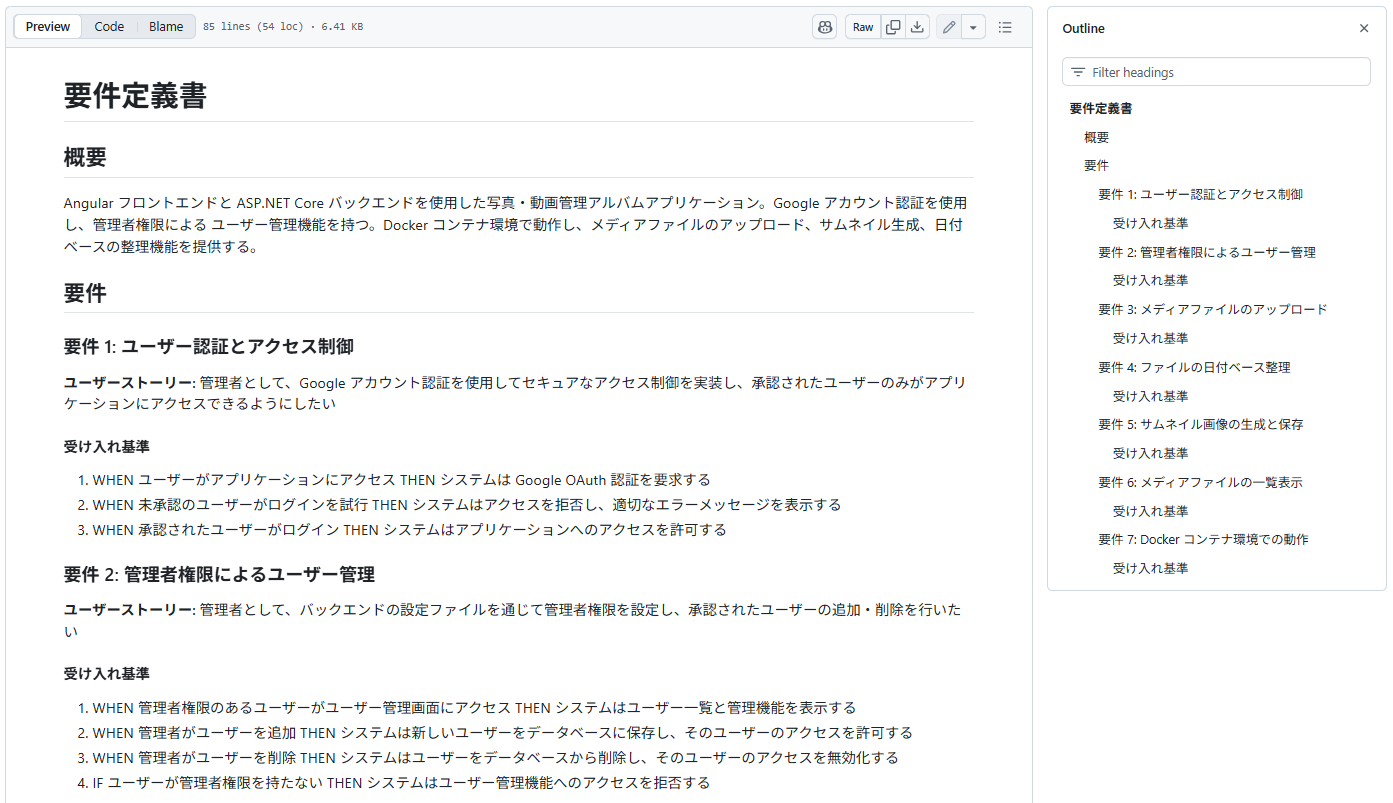Download the raw file icon
Image resolution: width=1393 pixels, height=803 pixels.
pos(917,27)
